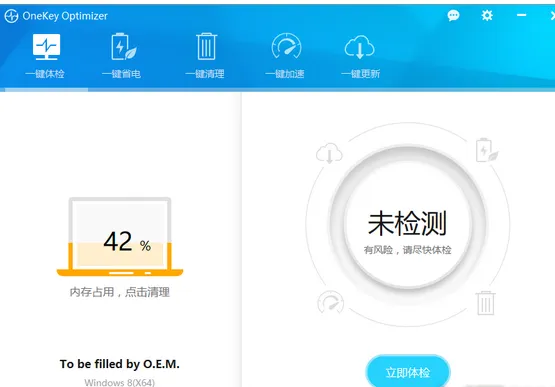
Task: Click the gray speedometer icon on ring
Action: point(331,302)
